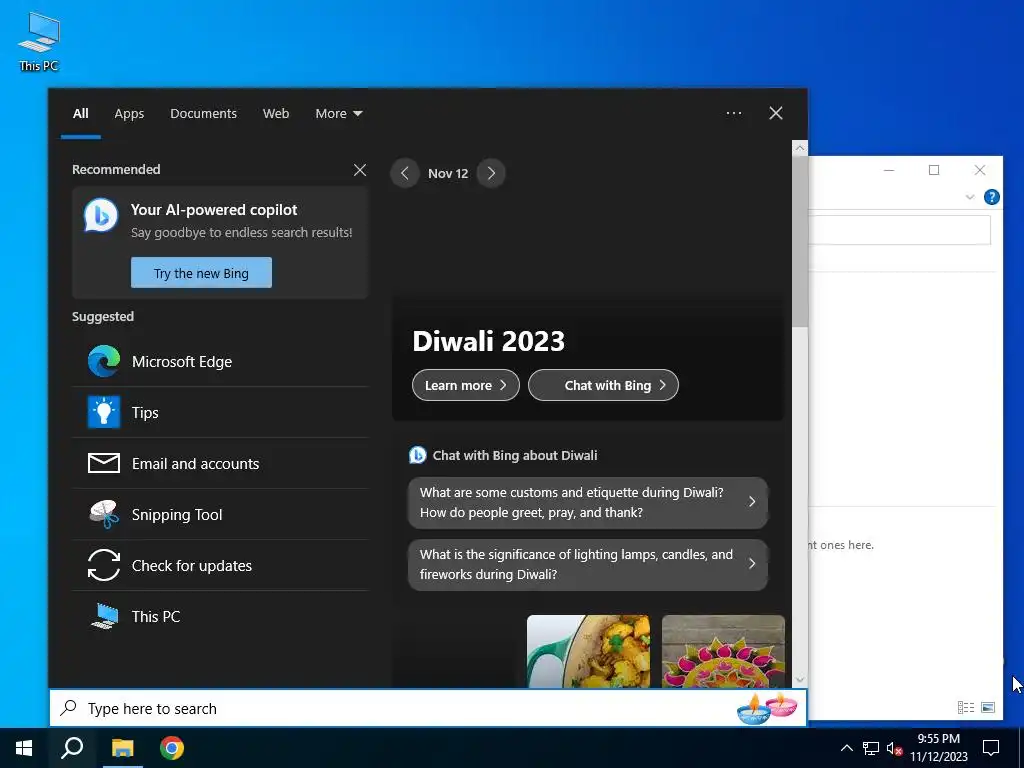1024x768 pixels.
Task: Click the Chat with Bing button
Action: (x=603, y=385)
